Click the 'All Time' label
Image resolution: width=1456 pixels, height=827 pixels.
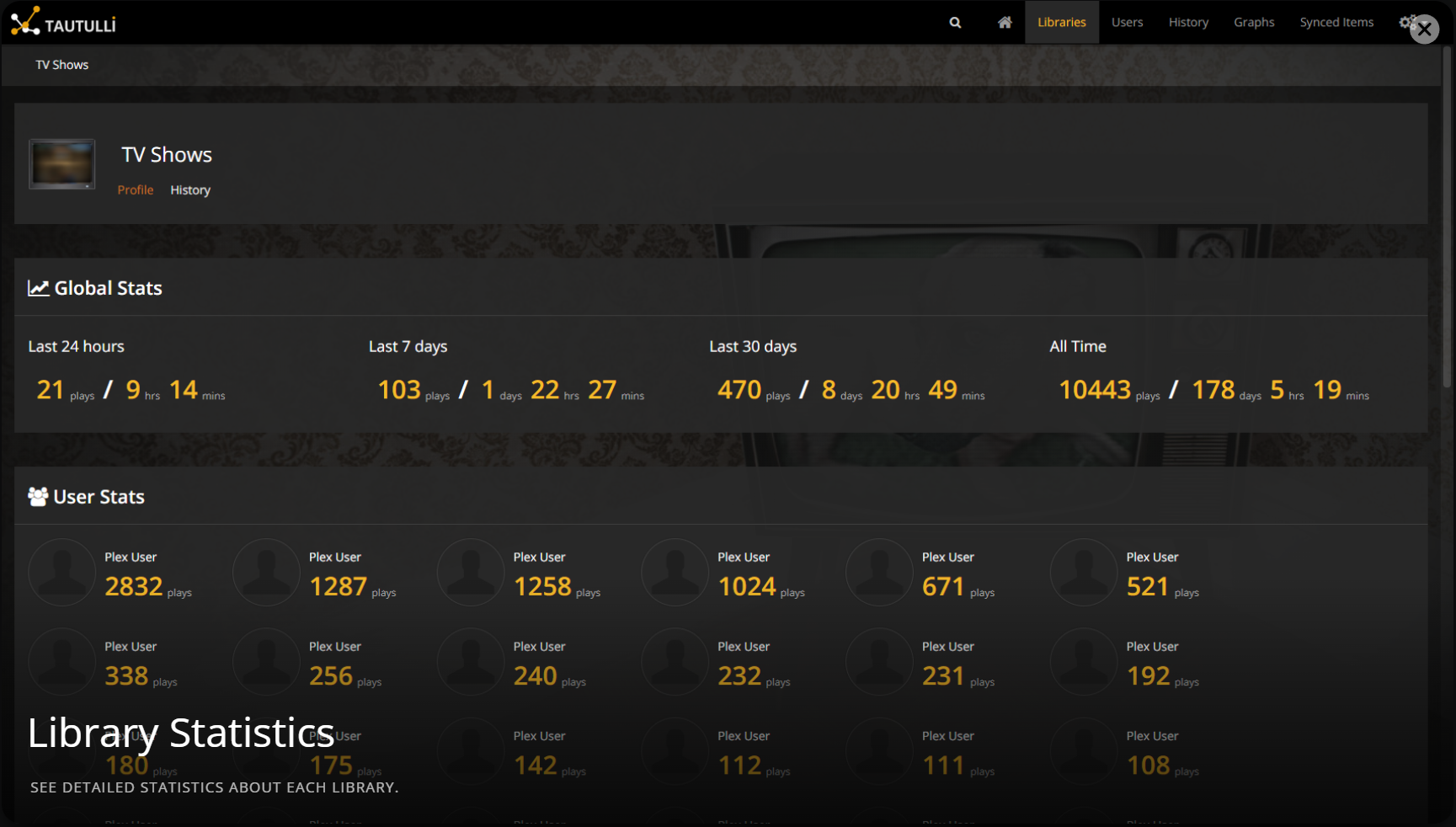(x=1078, y=347)
